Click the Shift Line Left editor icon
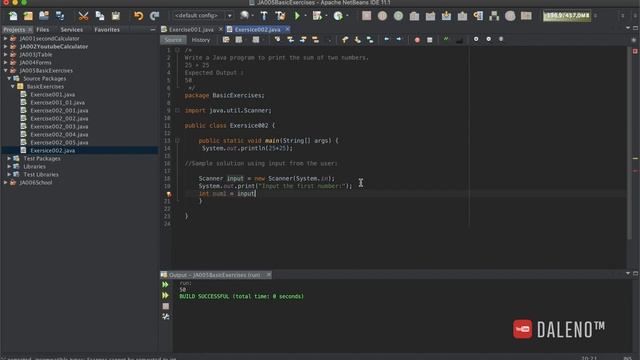The height and width of the screenshot is (360, 640). point(387,40)
